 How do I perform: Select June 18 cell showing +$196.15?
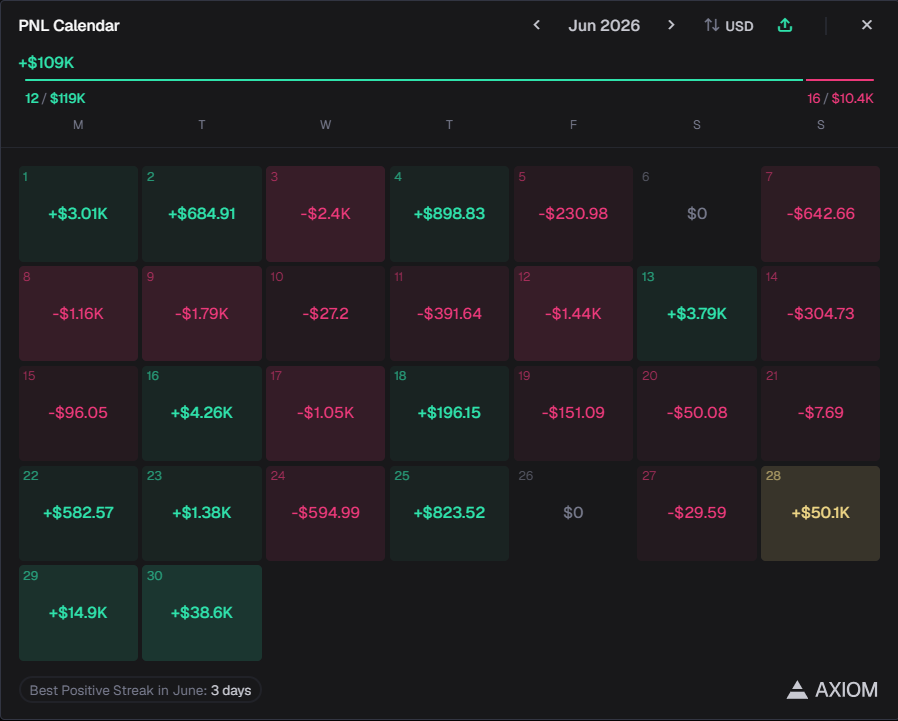(449, 413)
